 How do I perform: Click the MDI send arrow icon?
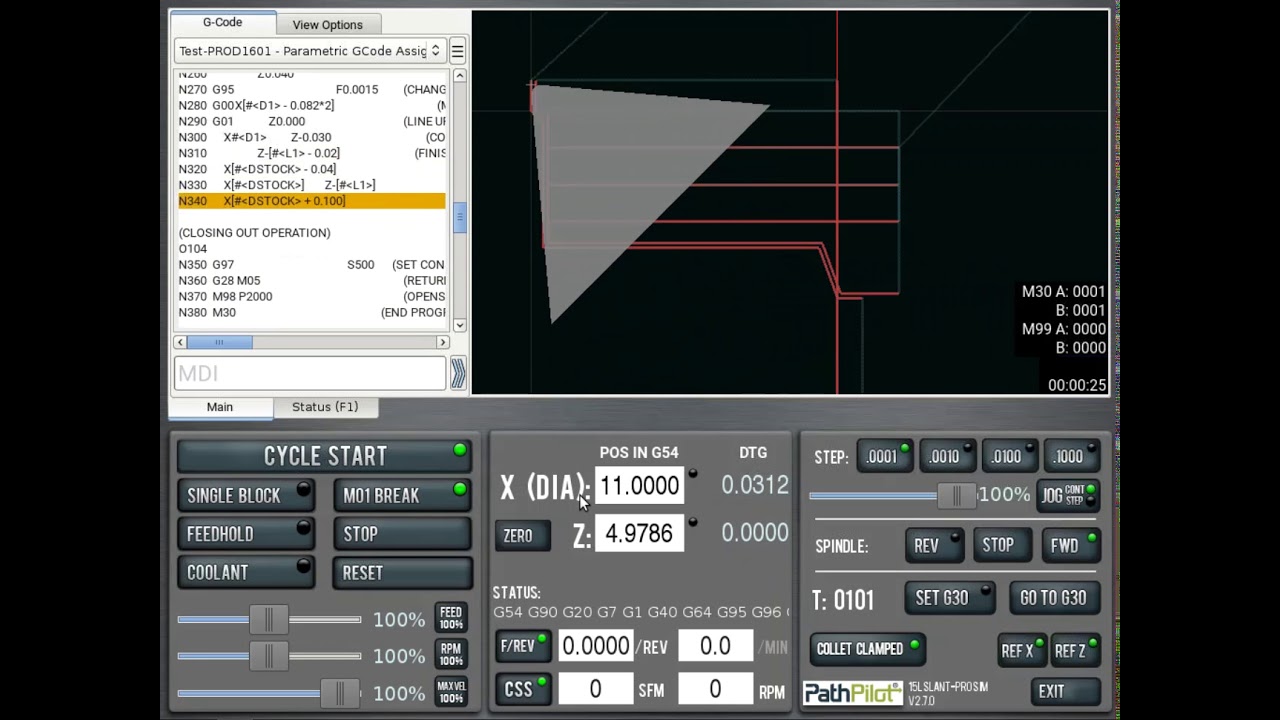[457, 373]
